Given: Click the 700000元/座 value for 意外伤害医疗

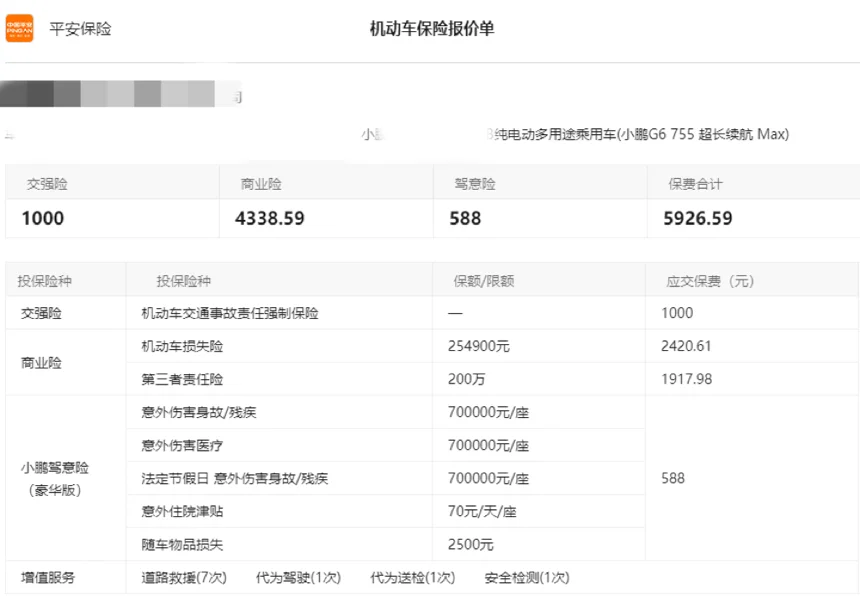Looking at the screenshot, I should [x=488, y=445].
